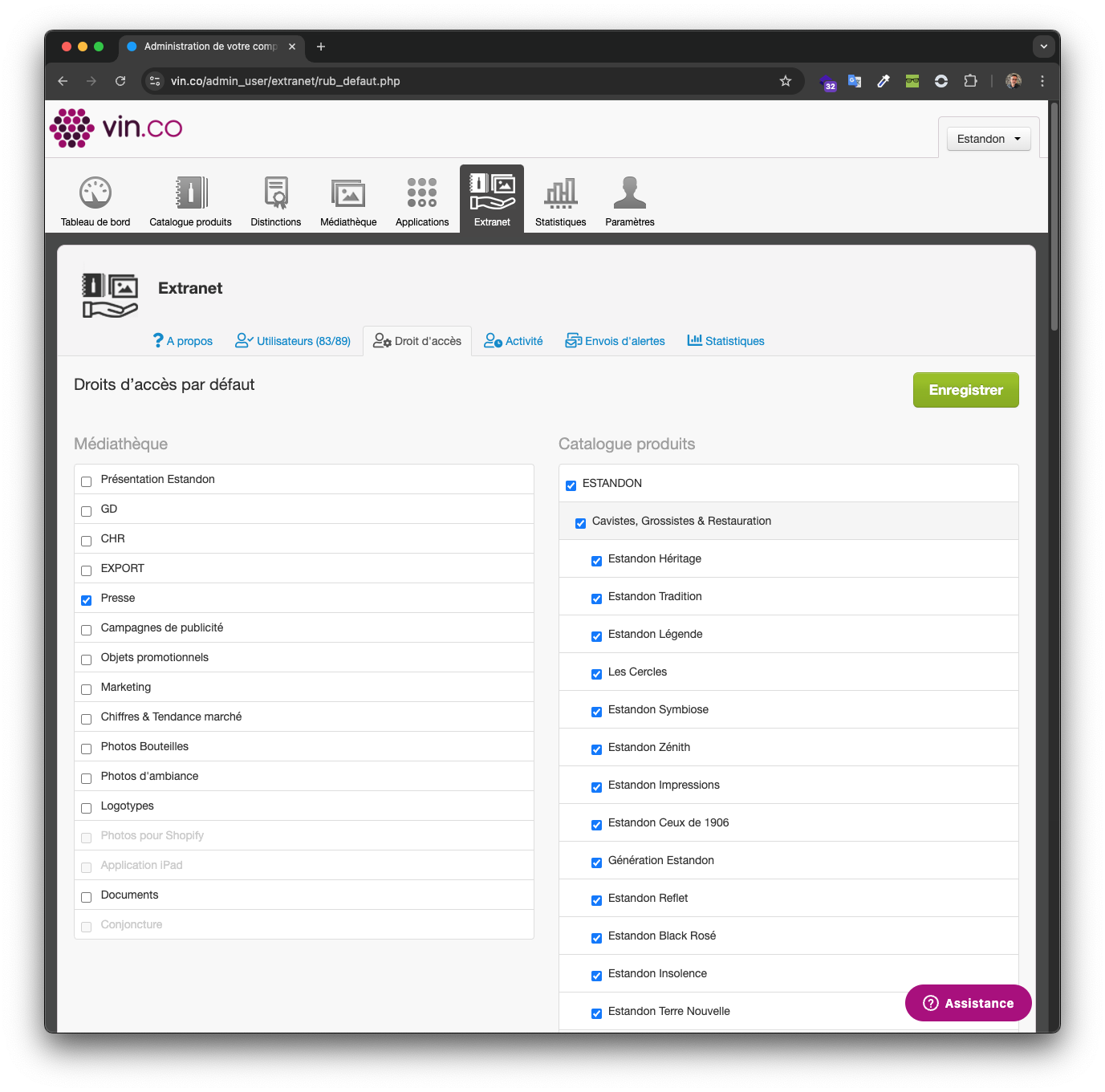Switch to Activité tab
This screenshot has width=1105, height=1092.
(514, 341)
